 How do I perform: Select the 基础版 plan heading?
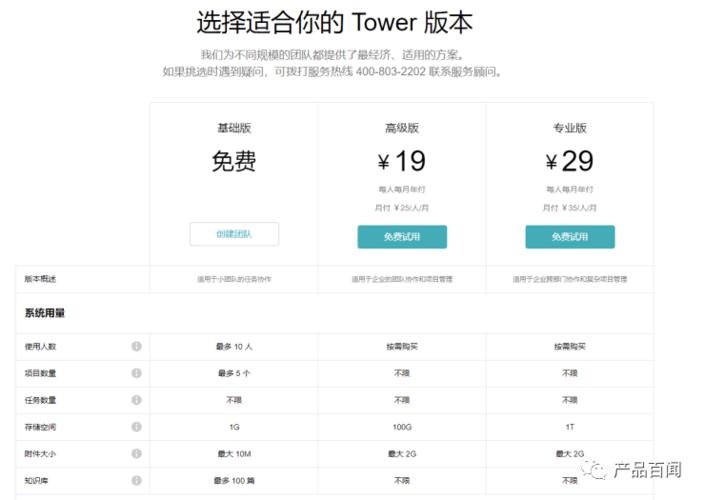[234, 128]
